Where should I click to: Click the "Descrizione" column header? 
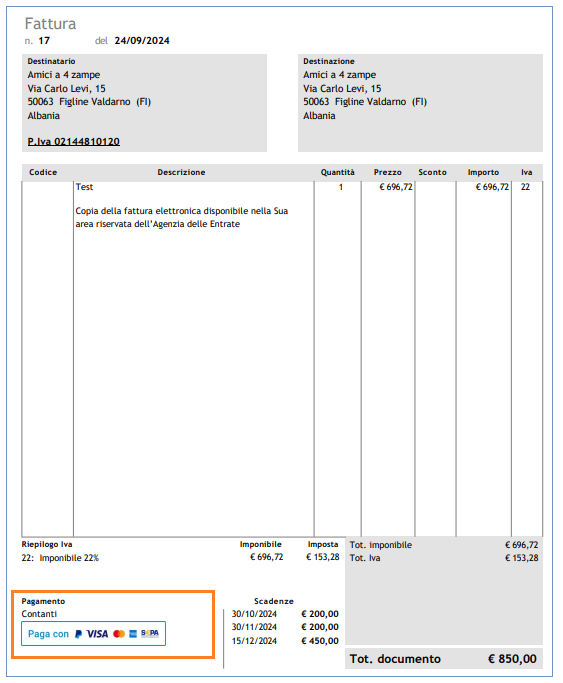[181, 172]
